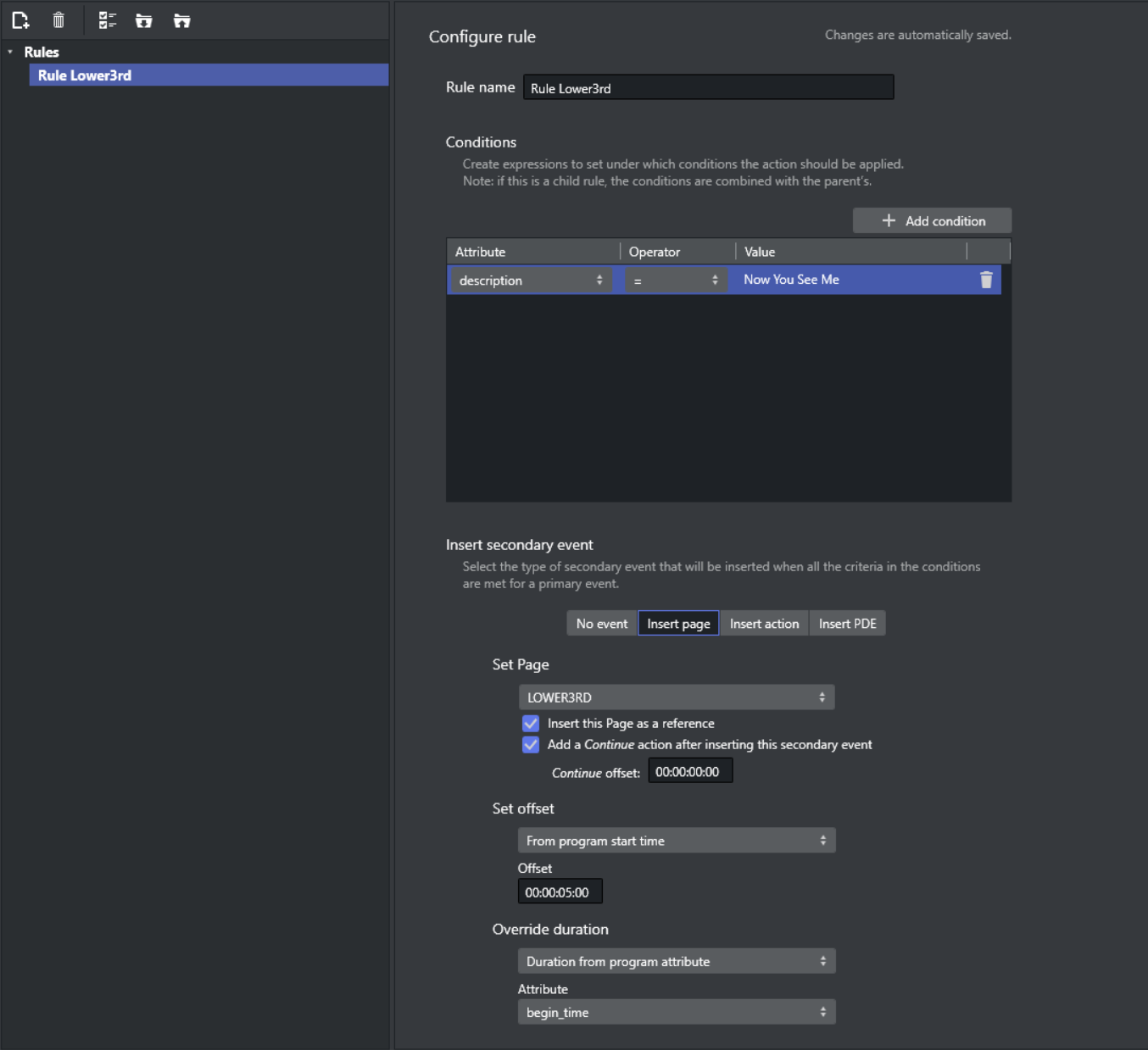
Task: Open the begin_time attribute dropdown
Action: 677,1012
